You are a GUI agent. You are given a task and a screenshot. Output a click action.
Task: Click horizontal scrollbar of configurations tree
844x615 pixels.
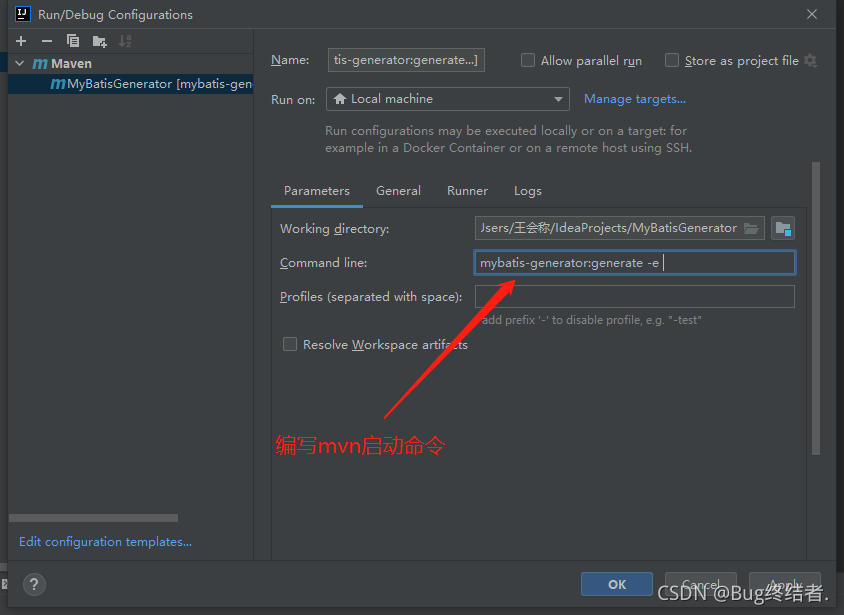94,518
